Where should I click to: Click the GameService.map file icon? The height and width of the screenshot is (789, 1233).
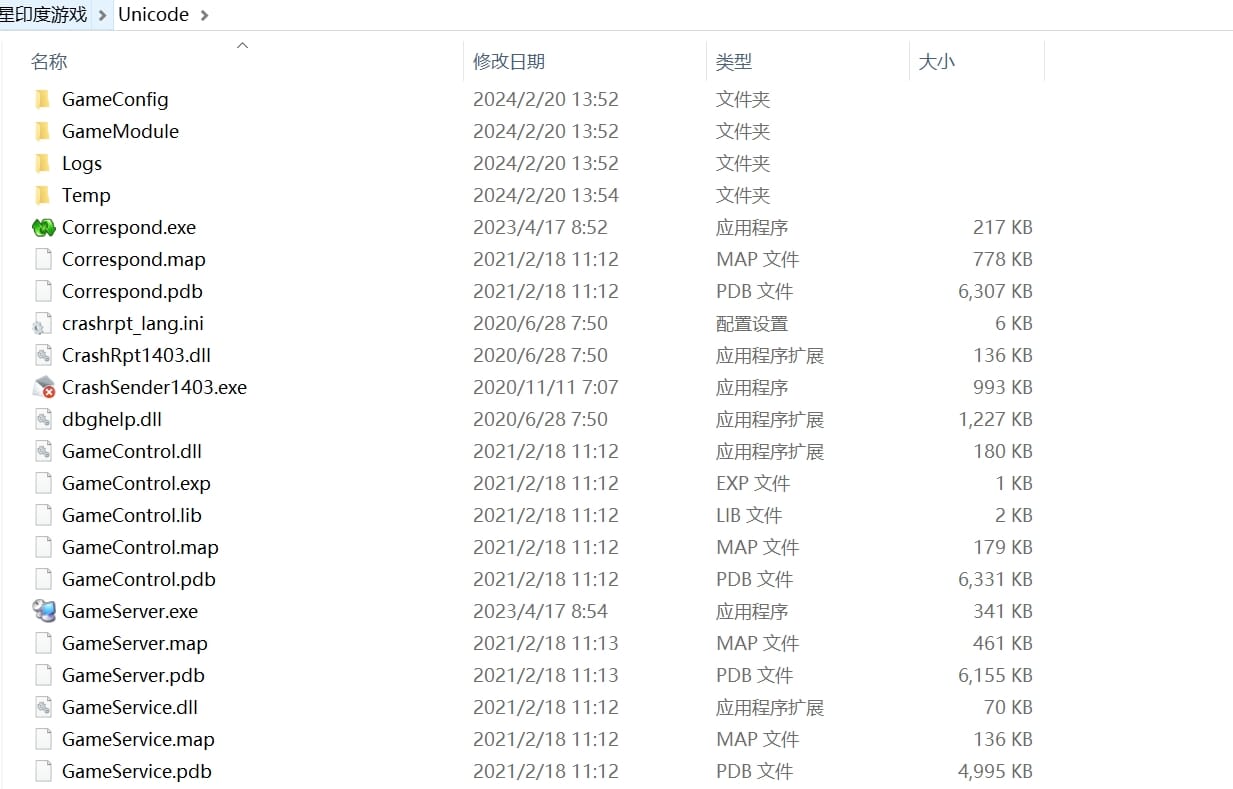(43, 739)
